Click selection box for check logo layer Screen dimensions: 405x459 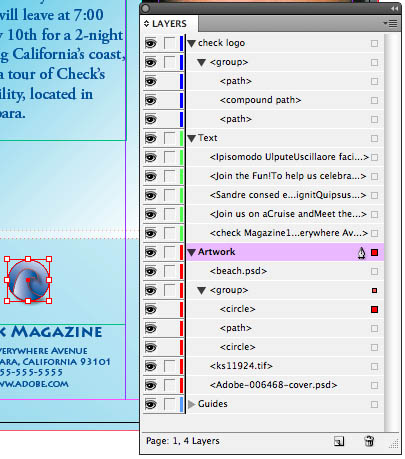tap(374, 44)
